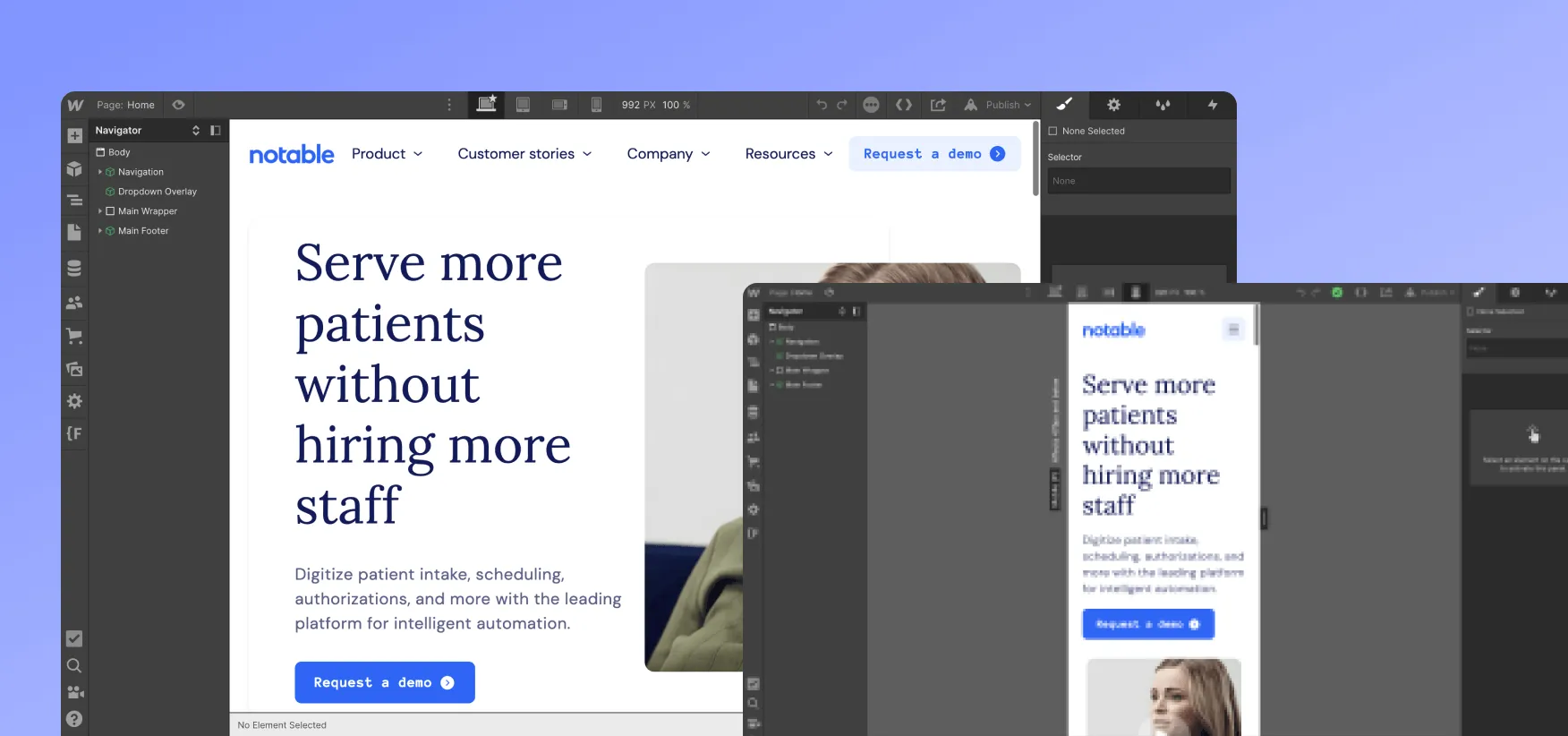Expand the Main Footer tree item
This screenshot has width=1568, height=736.
(x=100, y=231)
